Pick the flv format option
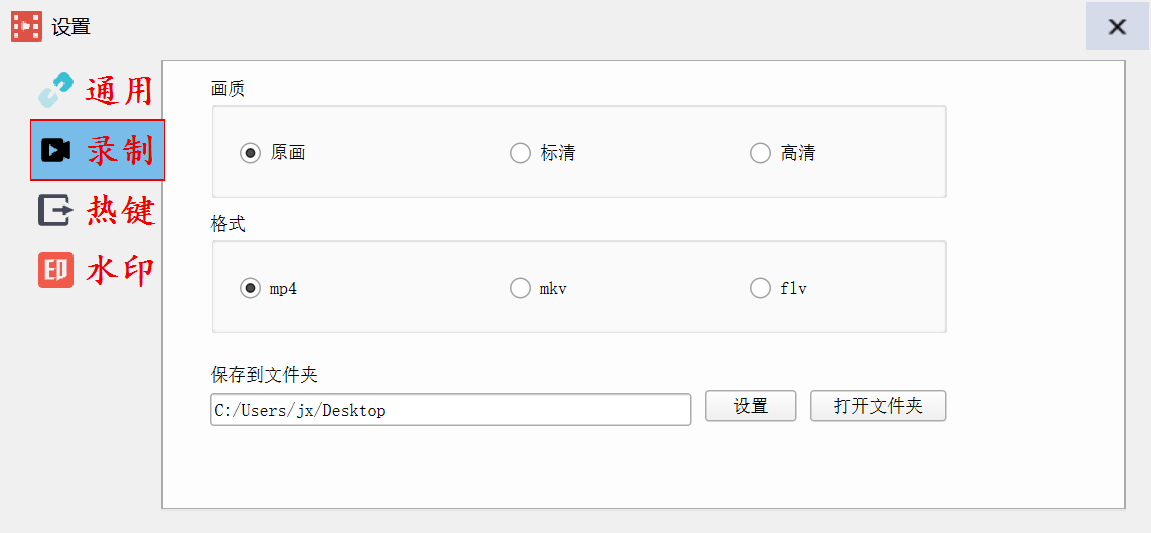1151x533 pixels. (760, 288)
